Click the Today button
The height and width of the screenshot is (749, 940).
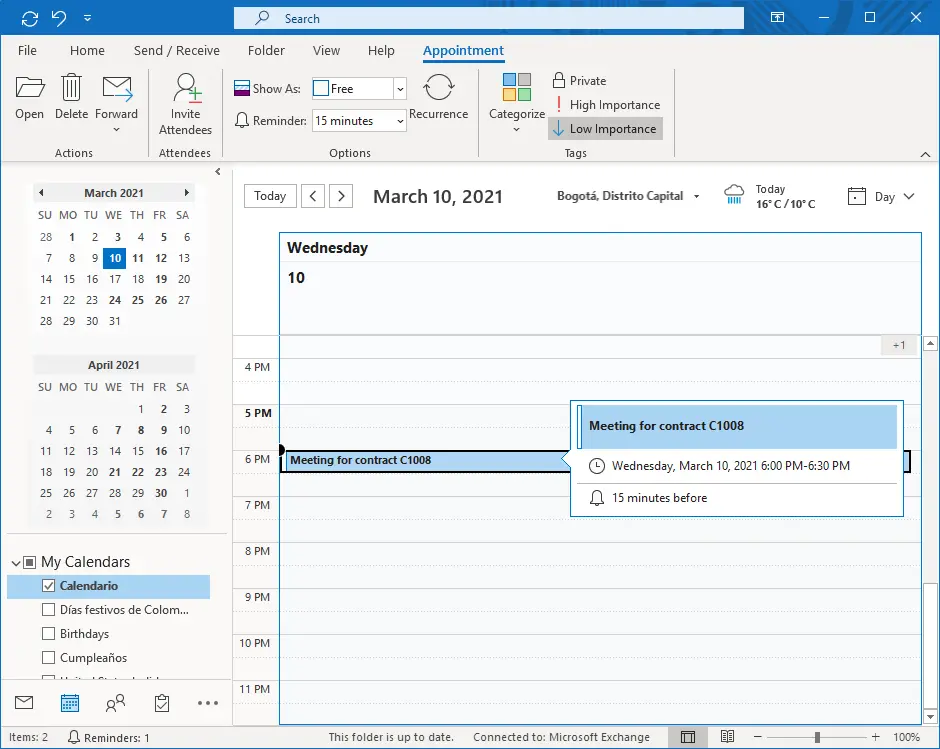(270, 196)
